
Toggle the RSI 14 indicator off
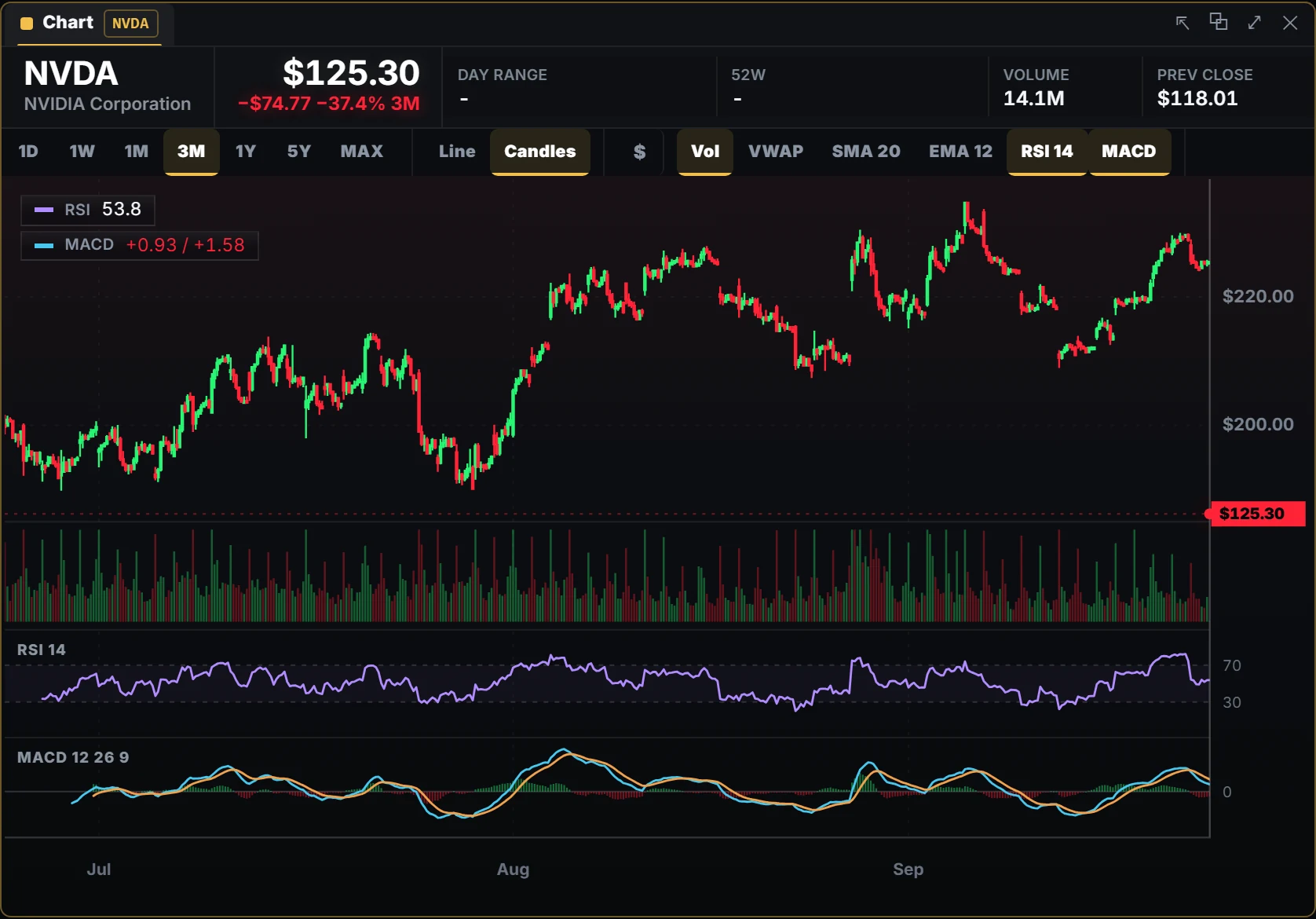pos(1047,151)
